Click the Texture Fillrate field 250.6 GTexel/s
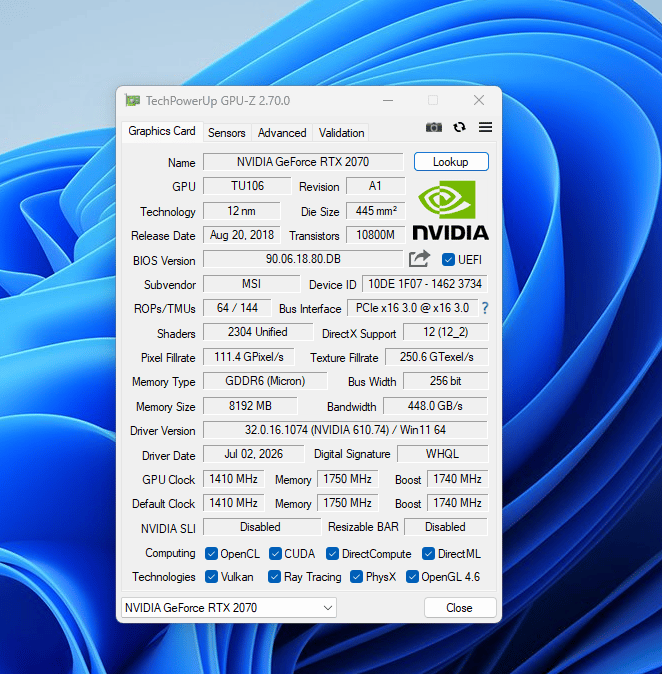 click(436, 357)
